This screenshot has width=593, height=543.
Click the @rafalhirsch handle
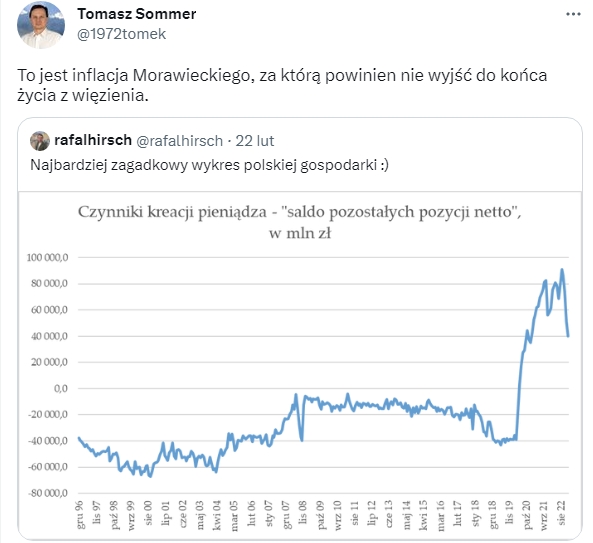click(x=179, y=141)
